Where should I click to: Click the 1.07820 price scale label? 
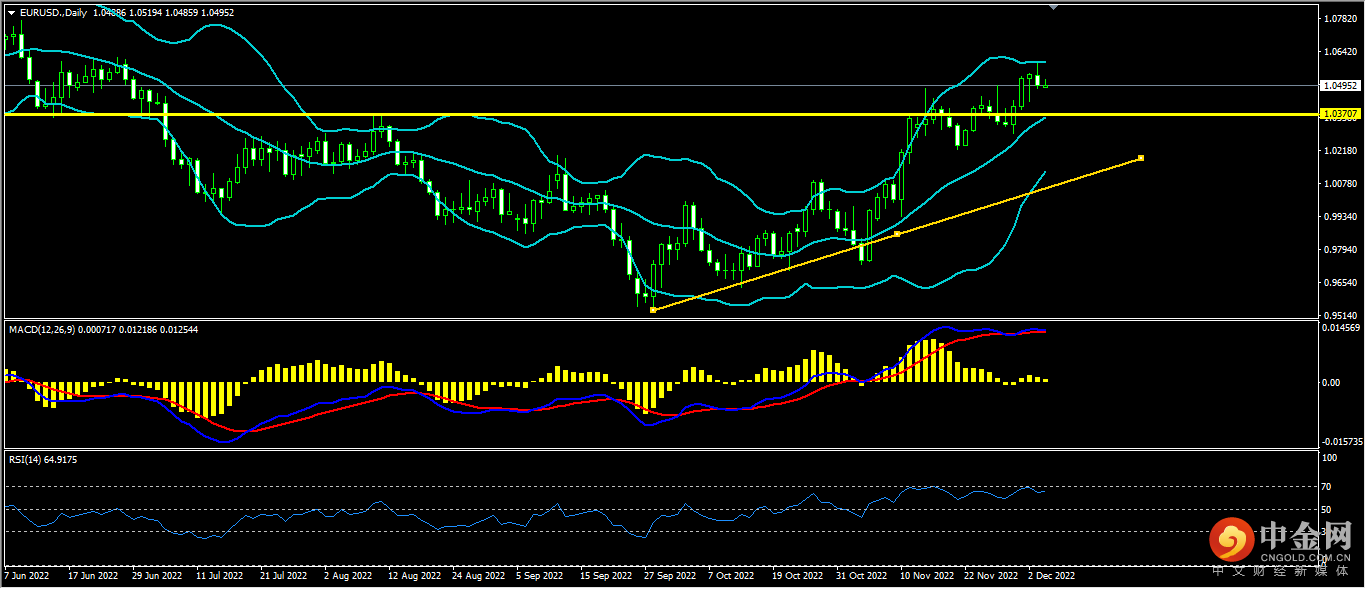pyautogui.click(x=1339, y=19)
